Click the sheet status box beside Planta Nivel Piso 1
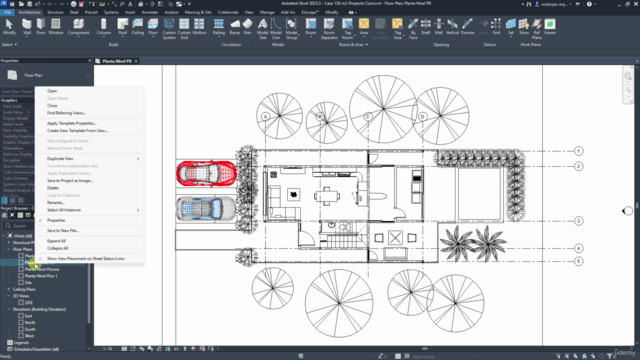This screenshot has height=360, width=640. [21, 276]
